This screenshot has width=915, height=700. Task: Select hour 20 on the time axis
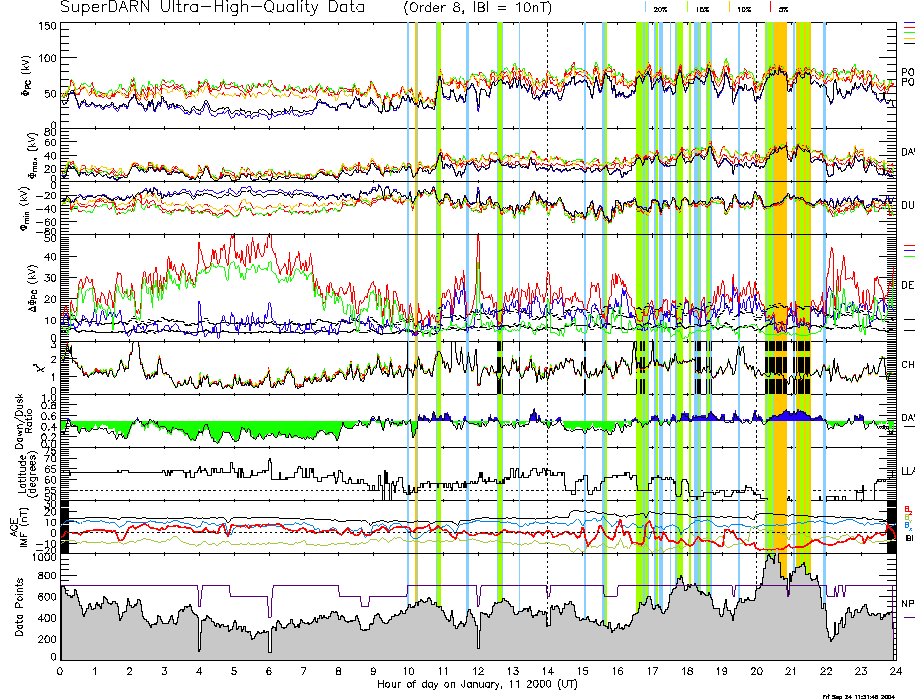[755, 671]
